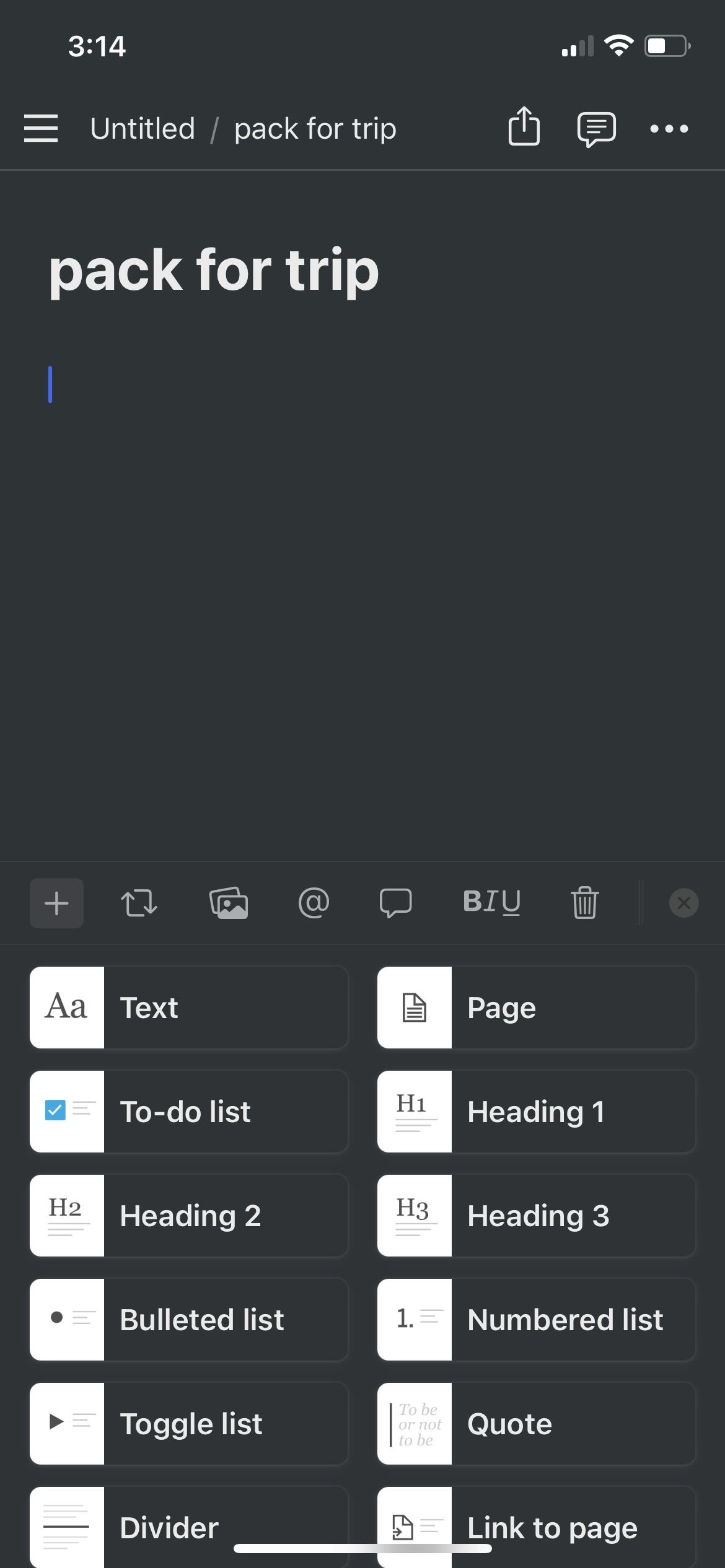
Task: Open text formatting with the BIU icon
Action: pyautogui.click(x=493, y=902)
